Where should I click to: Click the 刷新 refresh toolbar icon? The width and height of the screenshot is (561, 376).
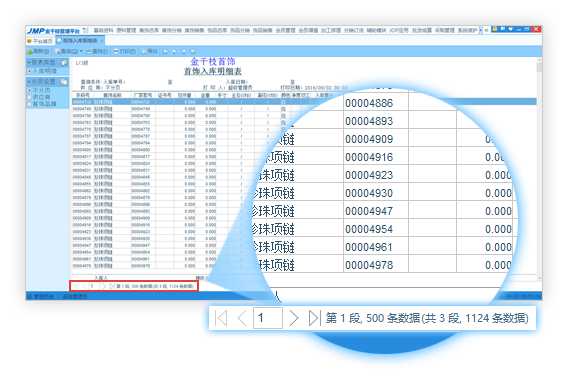coord(30,52)
